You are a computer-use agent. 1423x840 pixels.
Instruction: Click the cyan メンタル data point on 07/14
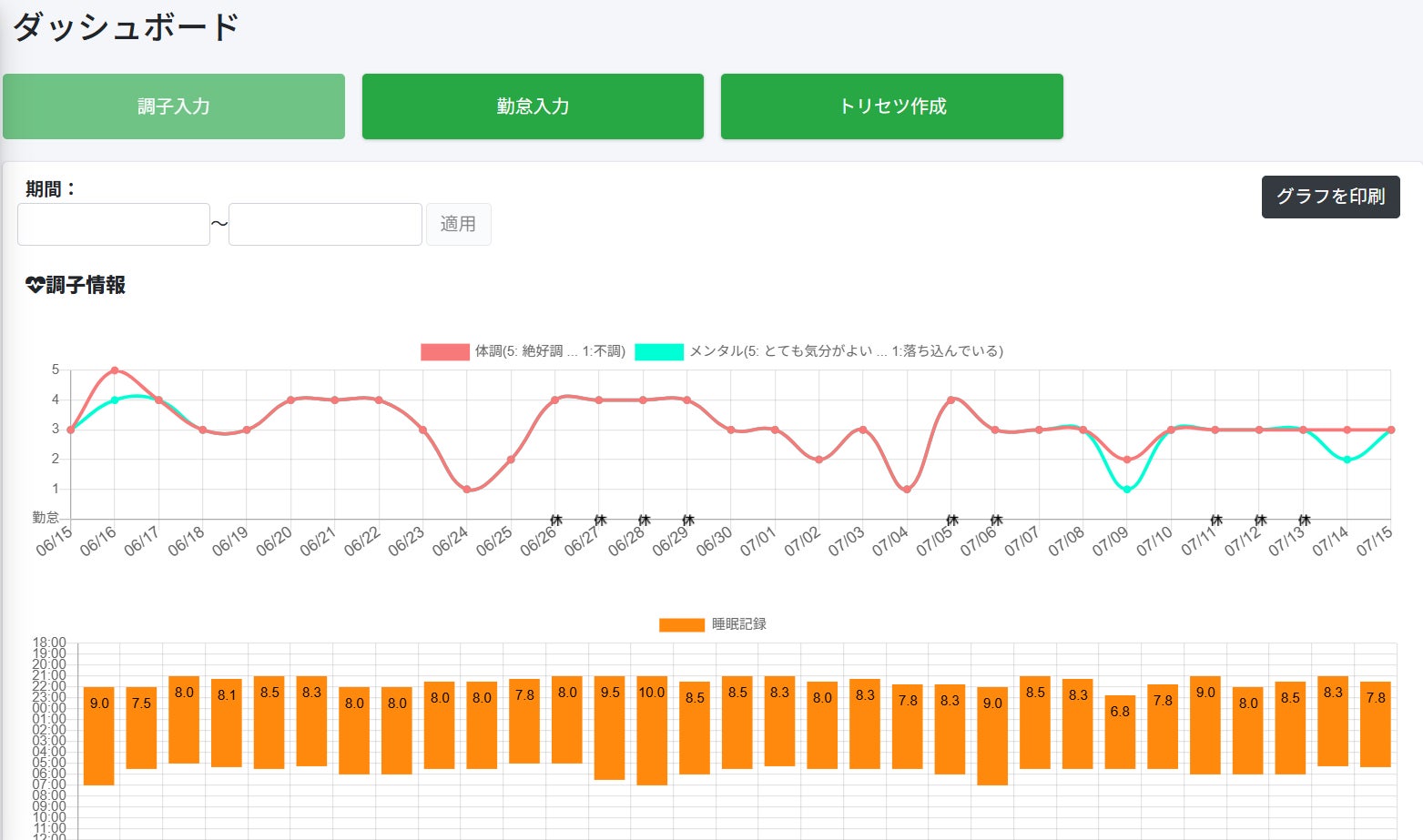pos(1347,460)
